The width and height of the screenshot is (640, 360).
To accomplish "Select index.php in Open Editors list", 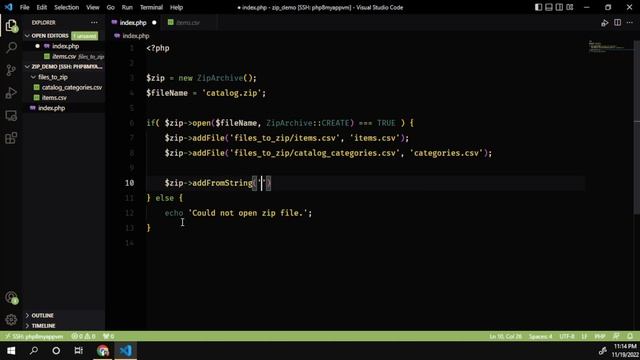I will coord(65,46).
